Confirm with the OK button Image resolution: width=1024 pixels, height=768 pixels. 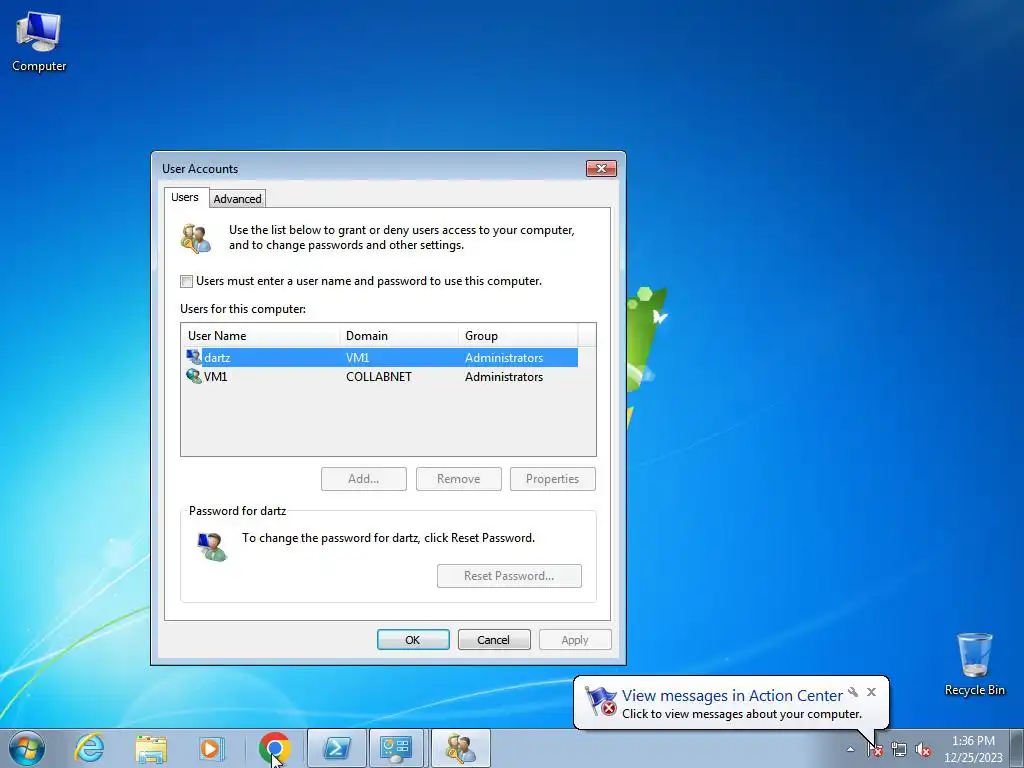[413, 640]
